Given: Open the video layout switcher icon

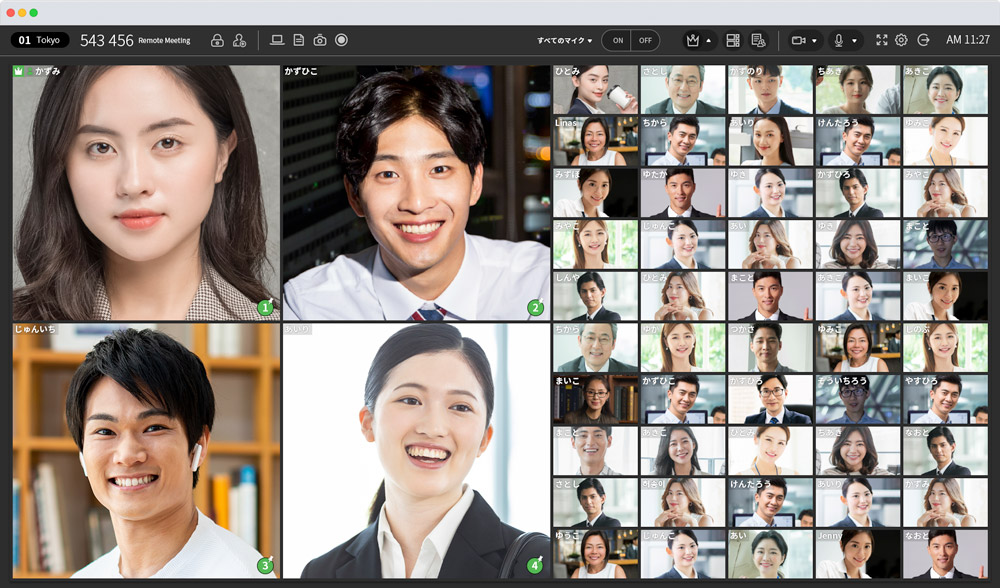Looking at the screenshot, I should [x=733, y=40].
